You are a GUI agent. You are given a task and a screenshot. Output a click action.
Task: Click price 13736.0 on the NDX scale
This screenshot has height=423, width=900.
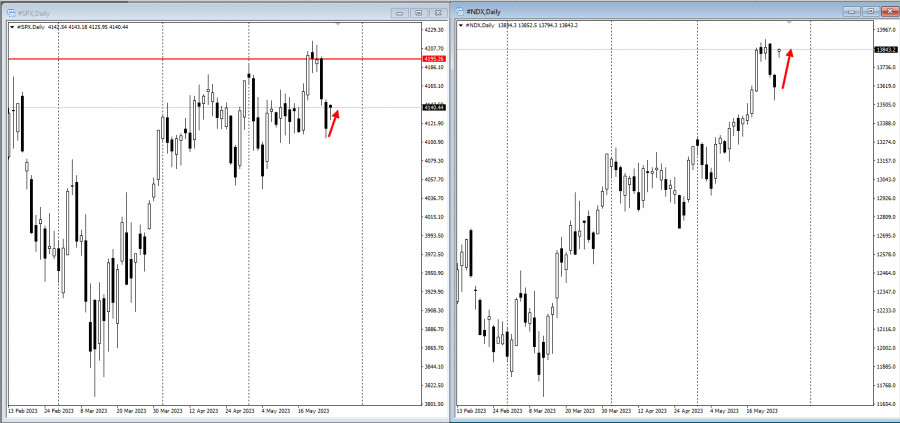pyautogui.click(x=887, y=67)
